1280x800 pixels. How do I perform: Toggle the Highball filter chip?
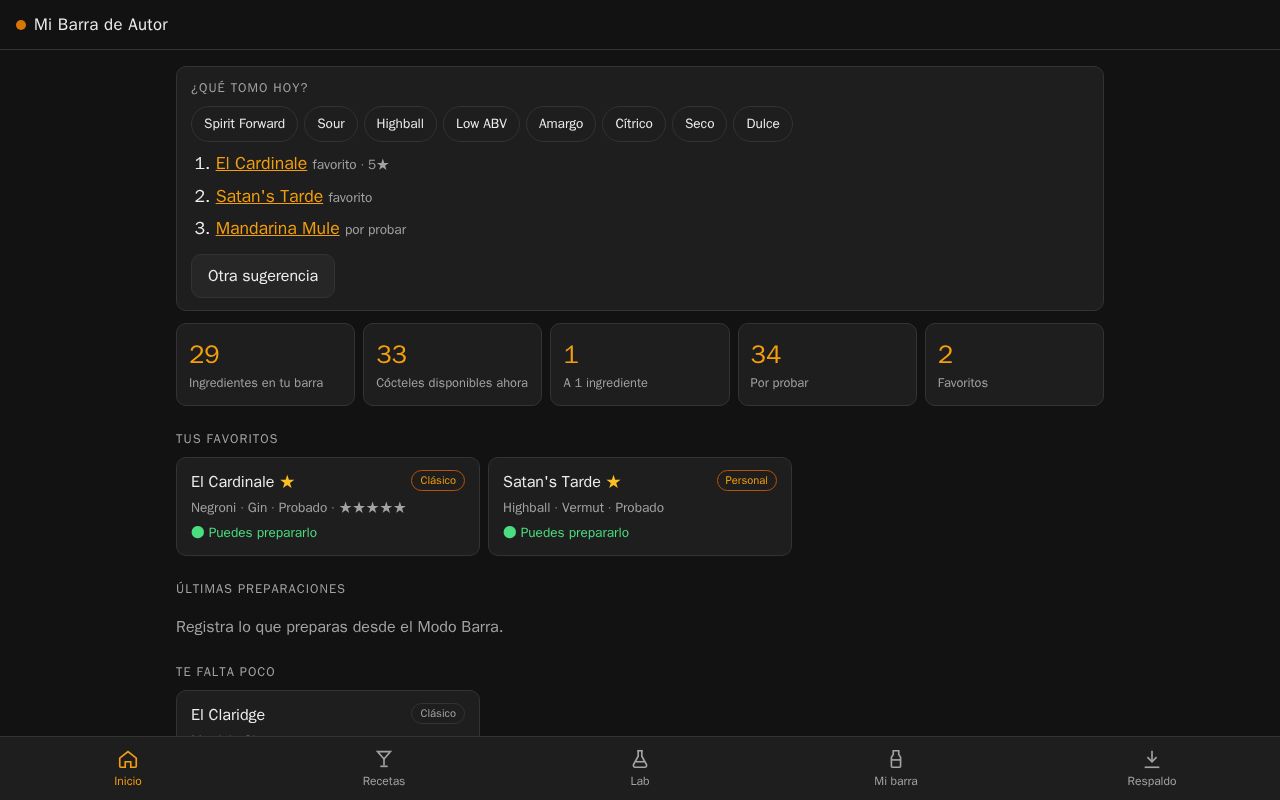(x=400, y=124)
